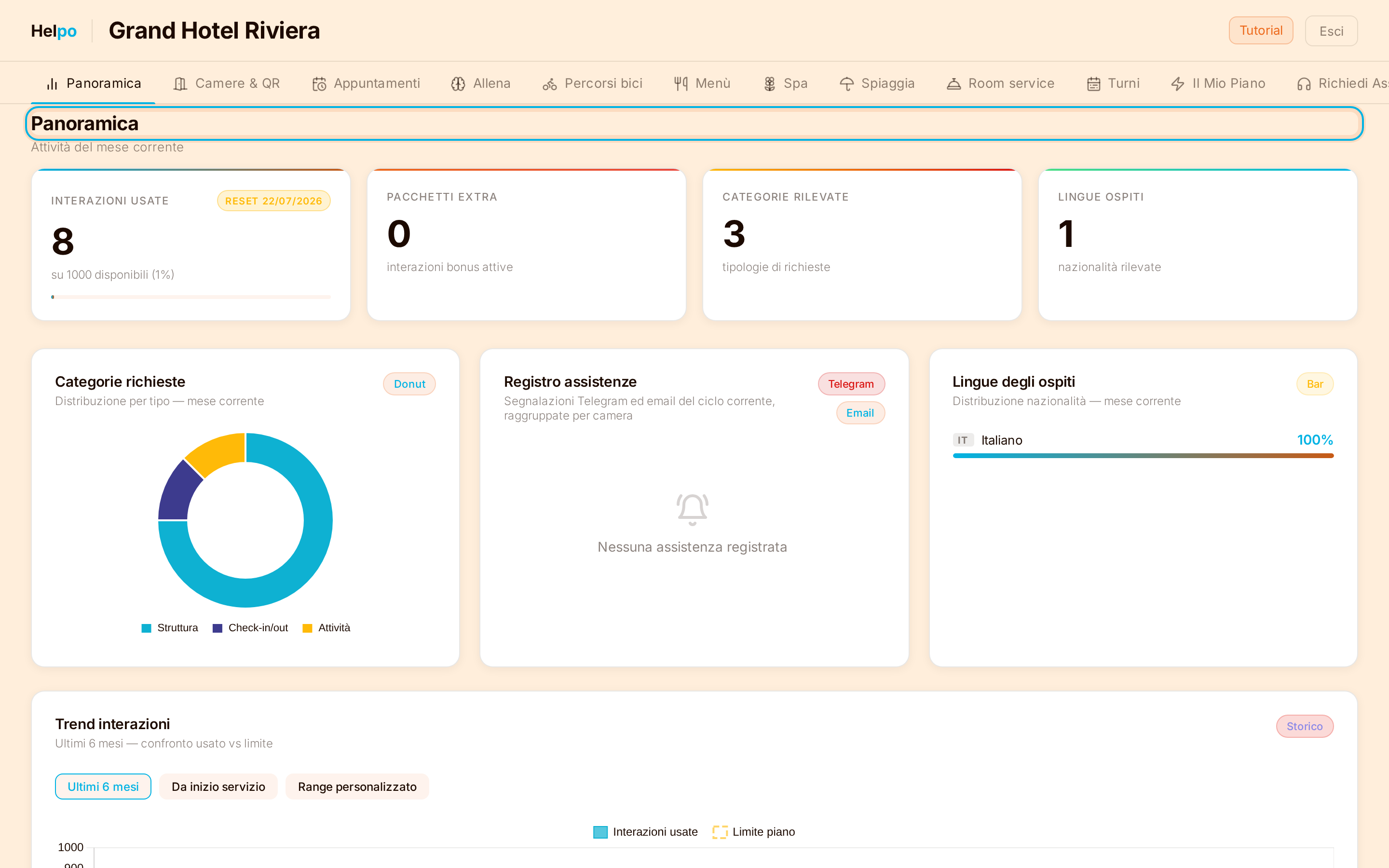1389x868 pixels.
Task: Toggle Interazioni usate legend swatch
Action: (x=600, y=832)
